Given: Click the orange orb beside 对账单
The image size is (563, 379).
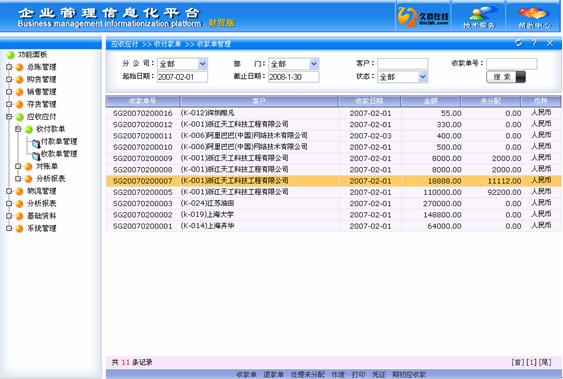Looking at the screenshot, I should pyautogui.click(x=28, y=167).
